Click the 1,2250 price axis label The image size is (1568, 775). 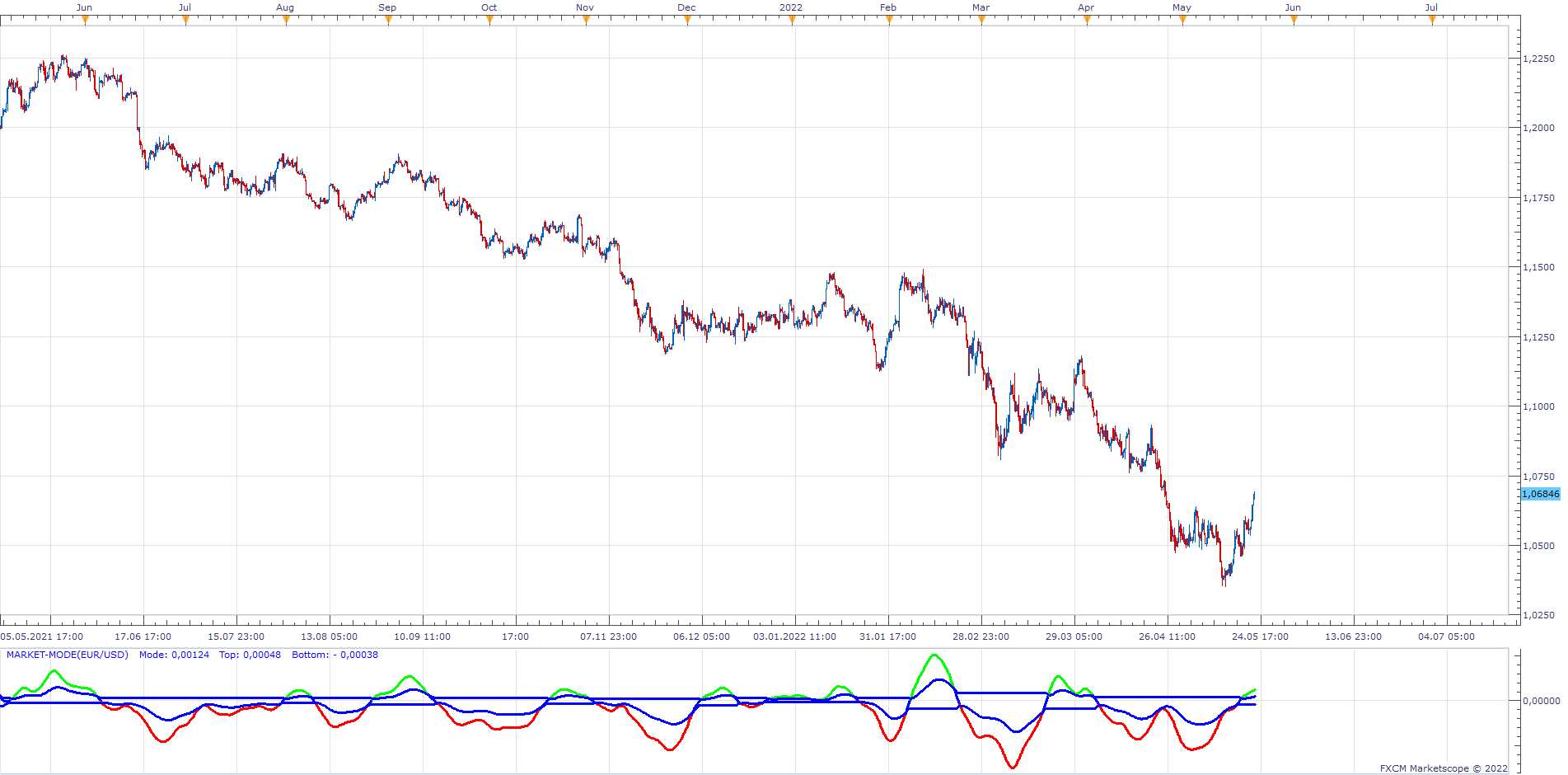pos(1538,59)
